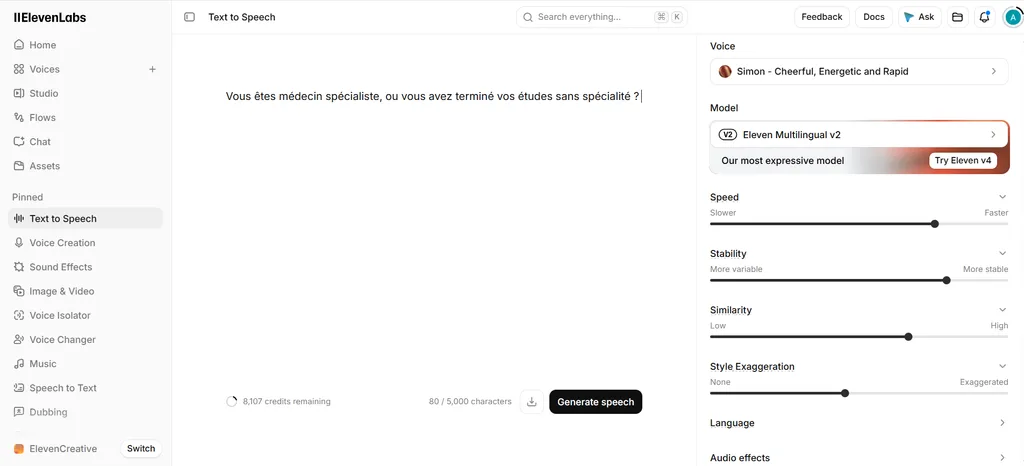Click the Voices grid icon in sidebar
Image resolution: width=1024 pixels, height=466 pixels.
click(19, 69)
